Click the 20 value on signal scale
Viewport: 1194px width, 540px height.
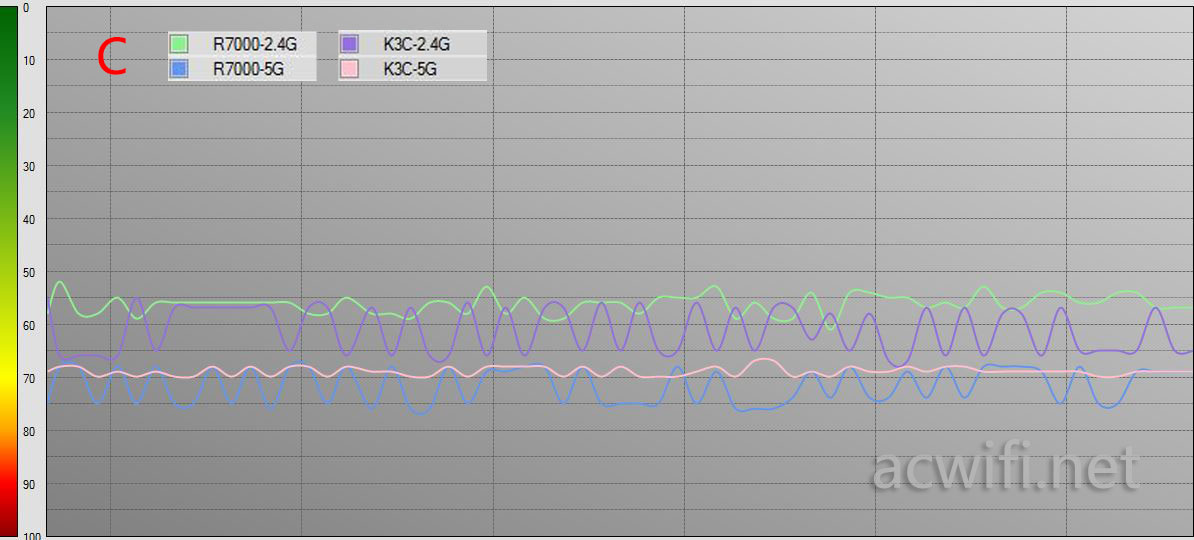click(x=29, y=113)
